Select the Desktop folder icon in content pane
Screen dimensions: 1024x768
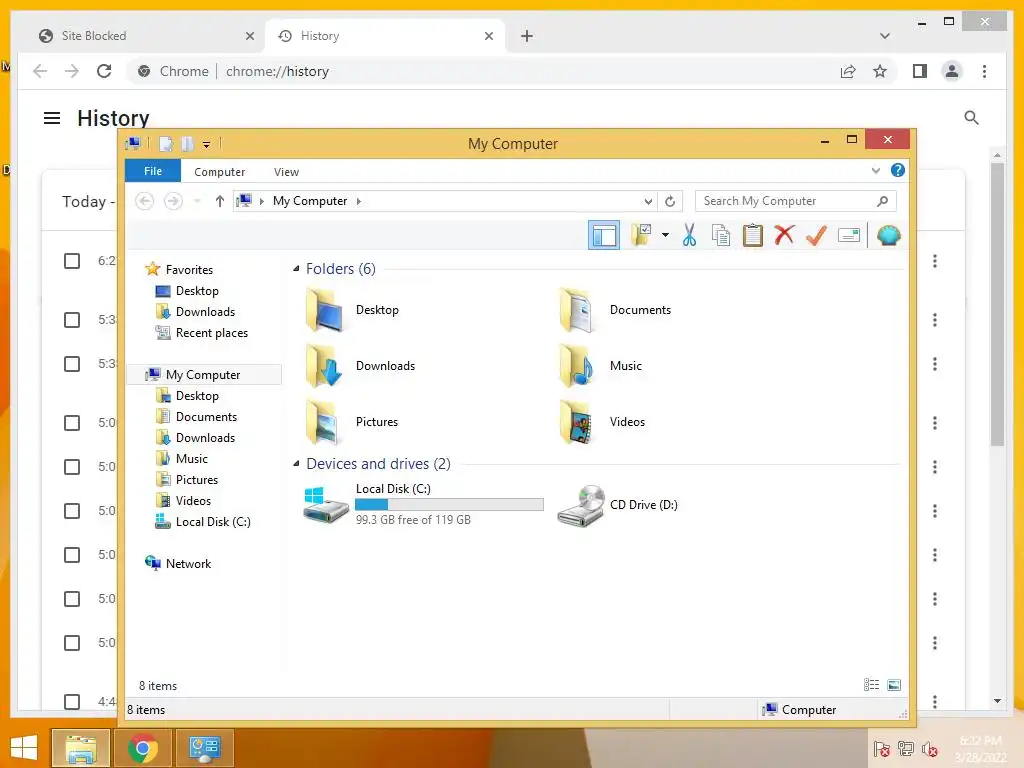click(x=325, y=310)
